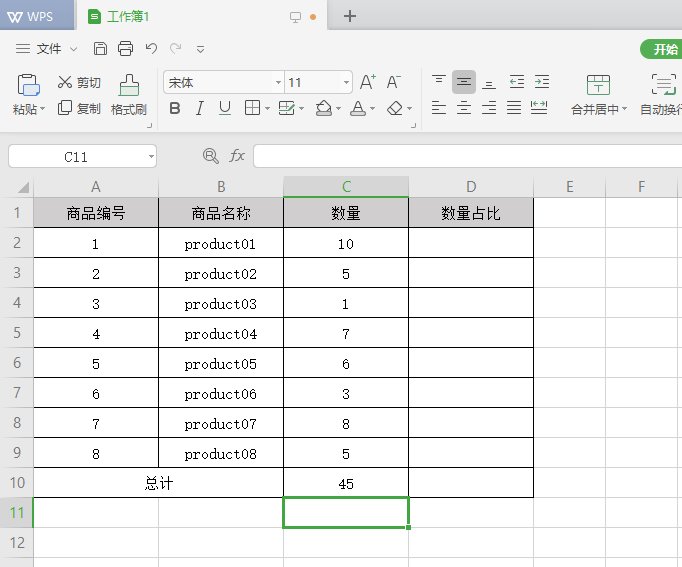Align text to bottom of cell

[489, 83]
